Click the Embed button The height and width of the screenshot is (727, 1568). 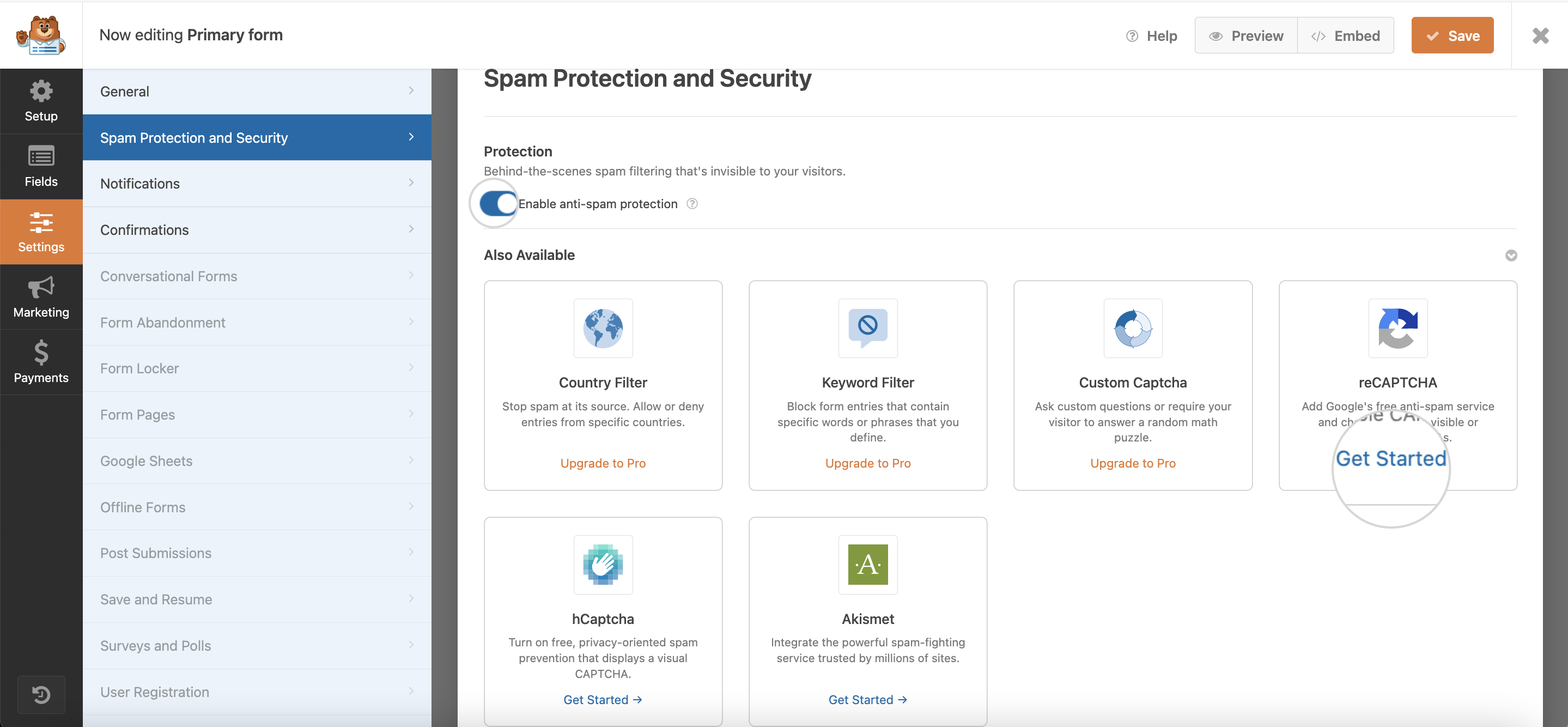coord(1345,35)
